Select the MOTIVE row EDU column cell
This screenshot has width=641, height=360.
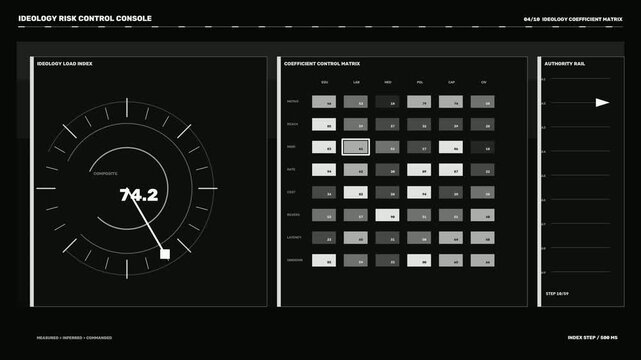point(324,102)
